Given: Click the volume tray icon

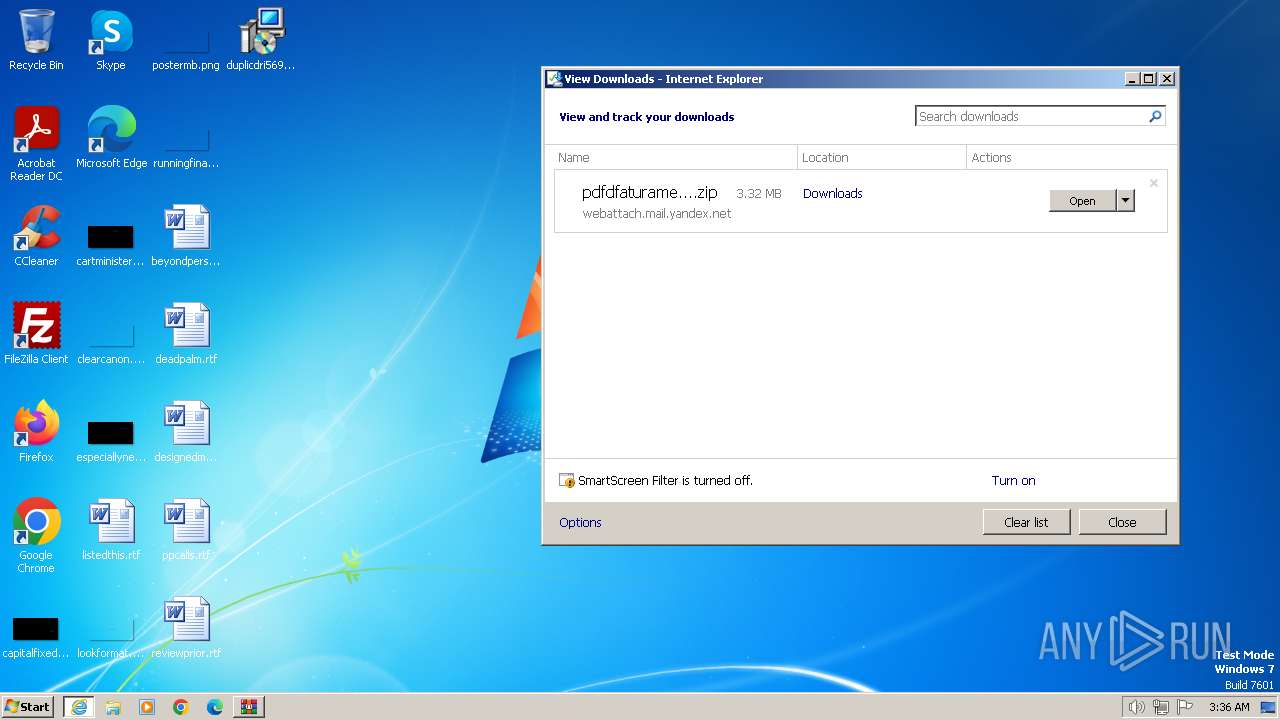Looking at the screenshot, I should [1136, 707].
